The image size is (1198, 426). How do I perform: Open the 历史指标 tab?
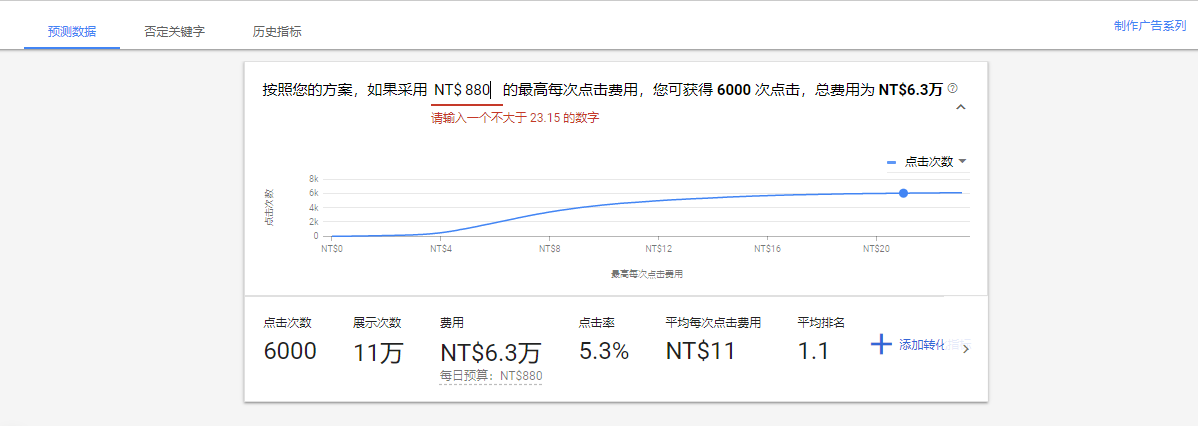pos(277,31)
